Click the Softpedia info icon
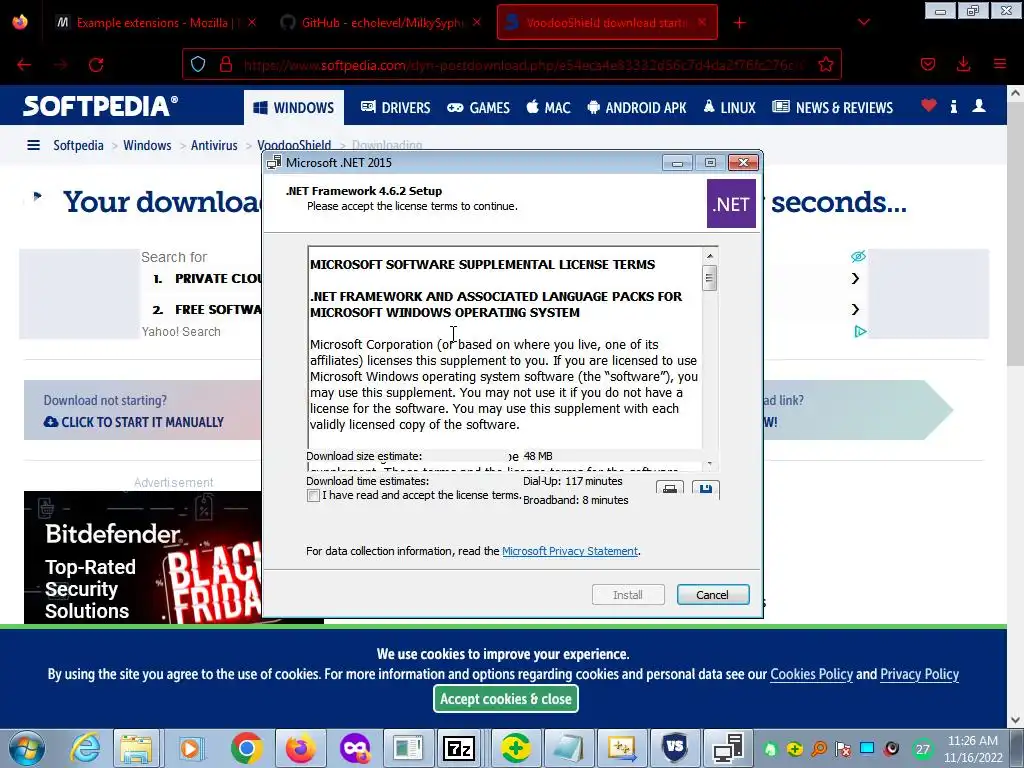 pyautogui.click(x=953, y=106)
